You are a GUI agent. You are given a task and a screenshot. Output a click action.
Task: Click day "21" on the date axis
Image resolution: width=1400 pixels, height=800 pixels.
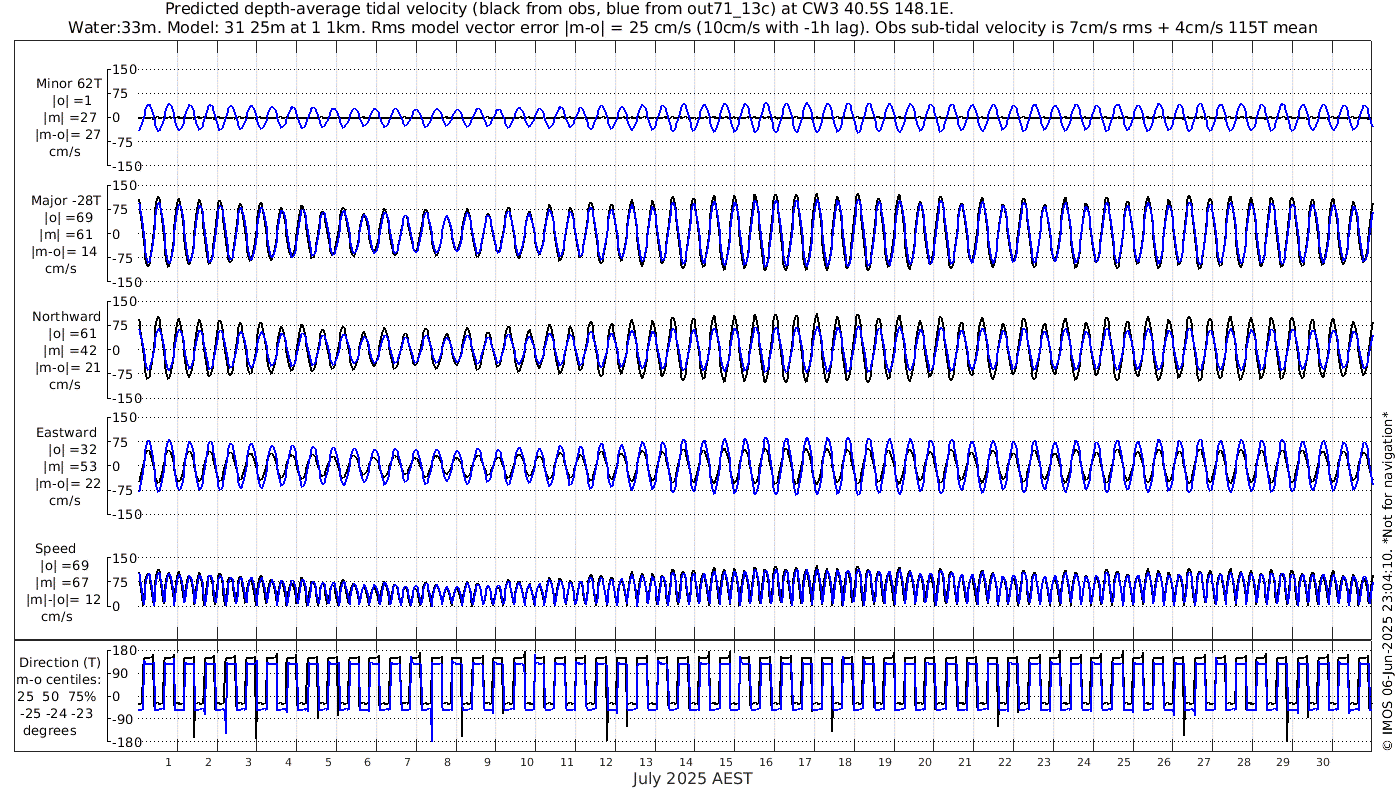(964, 762)
